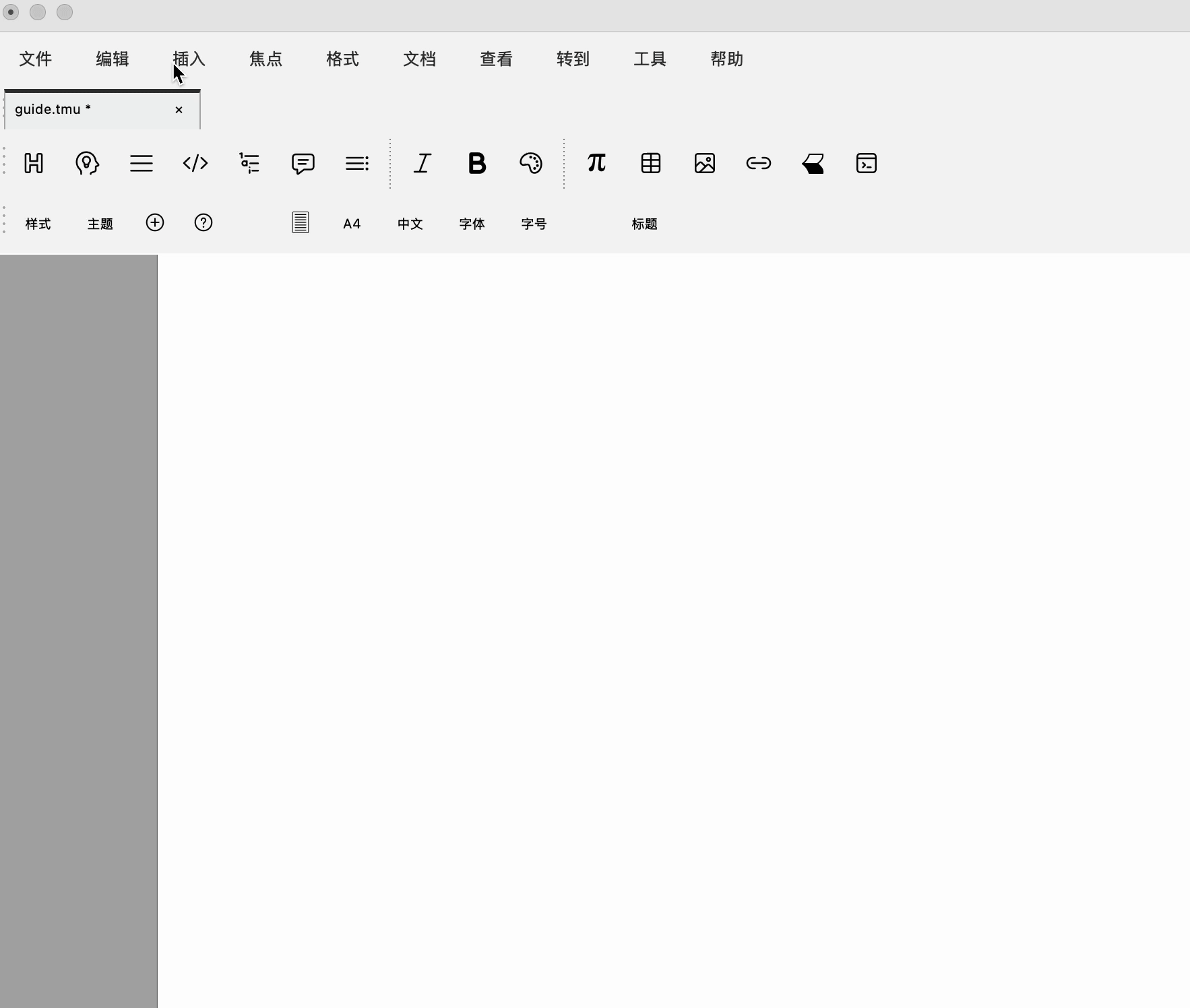1190x1008 pixels.
Task: Click the section heading H icon
Action: coord(34,163)
